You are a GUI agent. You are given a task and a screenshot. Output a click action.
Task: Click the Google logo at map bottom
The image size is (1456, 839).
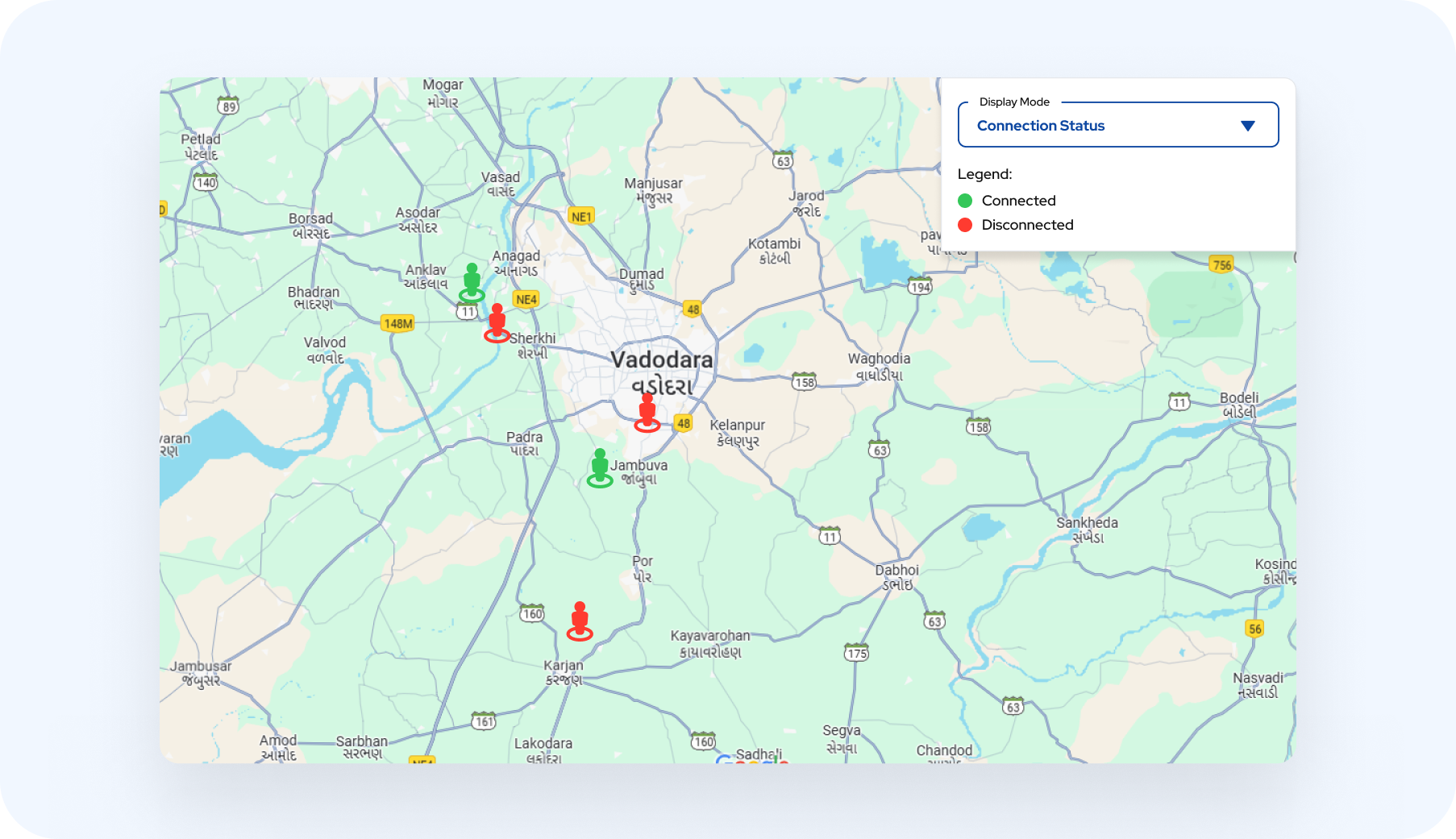[751, 759]
